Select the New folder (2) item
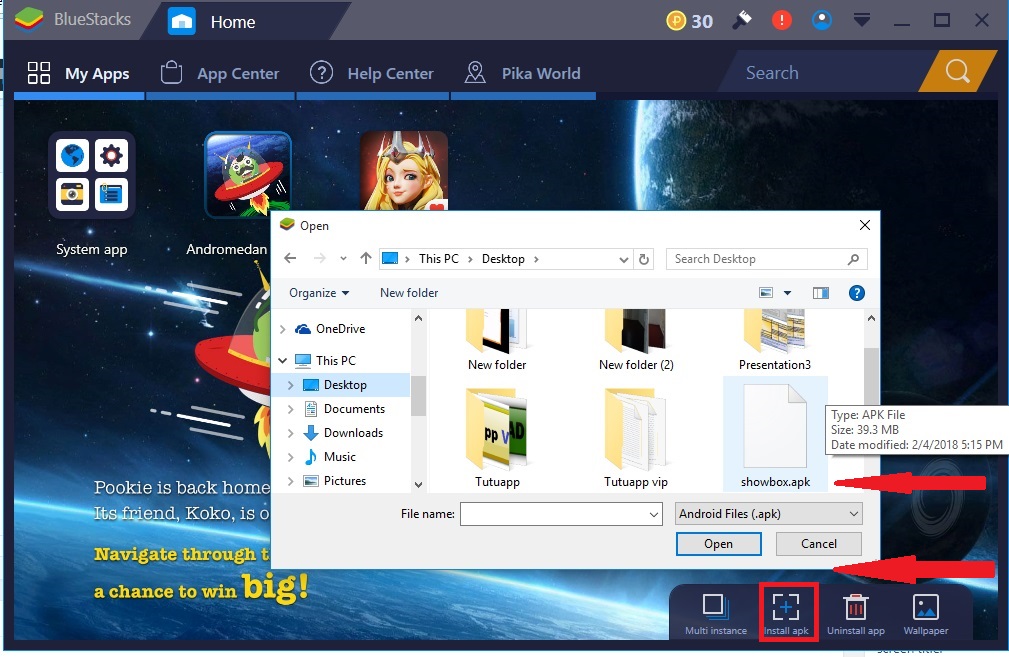The height and width of the screenshot is (657, 1009). pyautogui.click(x=636, y=340)
